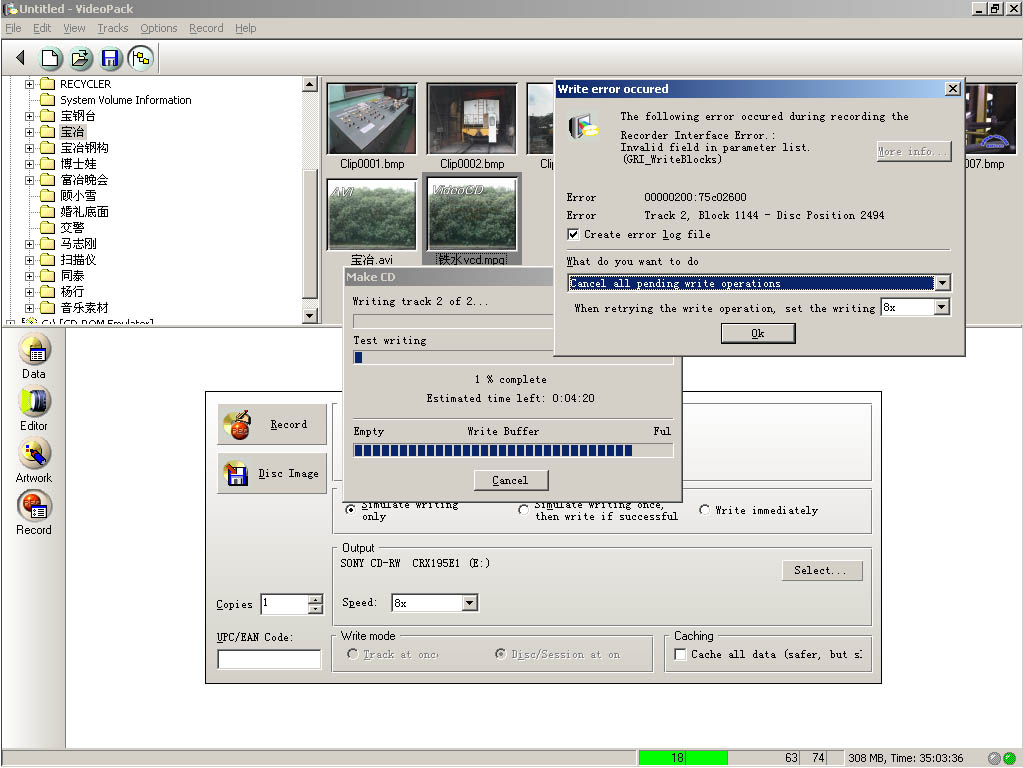The width and height of the screenshot is (1023, 768).
Task: Open project using the toolbar folder icon
Action: coord(80,58)
